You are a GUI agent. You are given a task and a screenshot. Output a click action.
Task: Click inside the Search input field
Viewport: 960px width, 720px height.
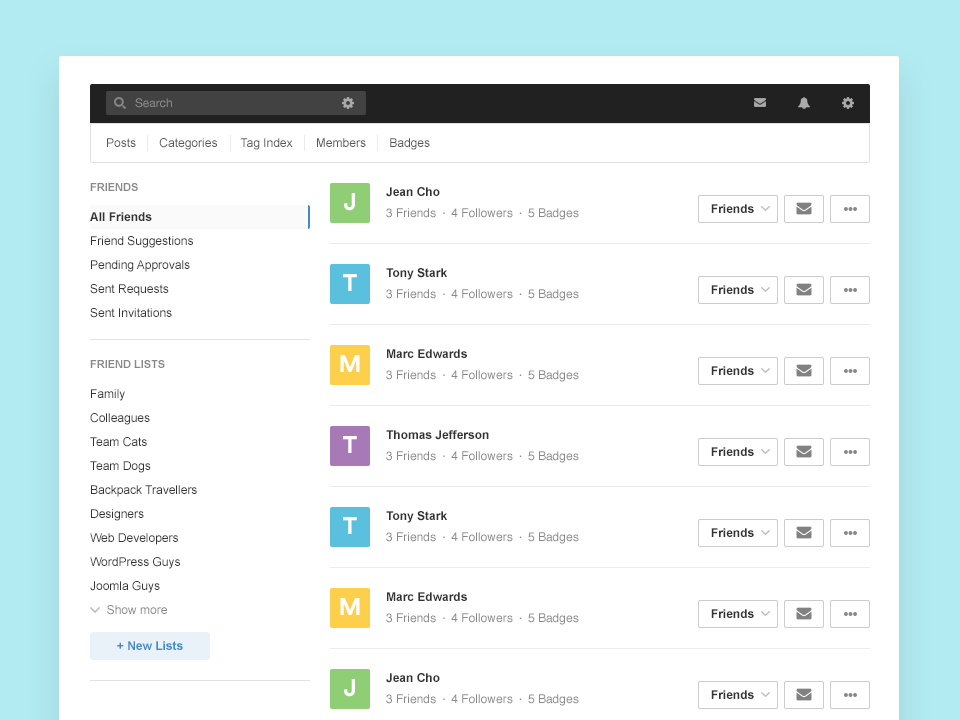coord(200,103)
